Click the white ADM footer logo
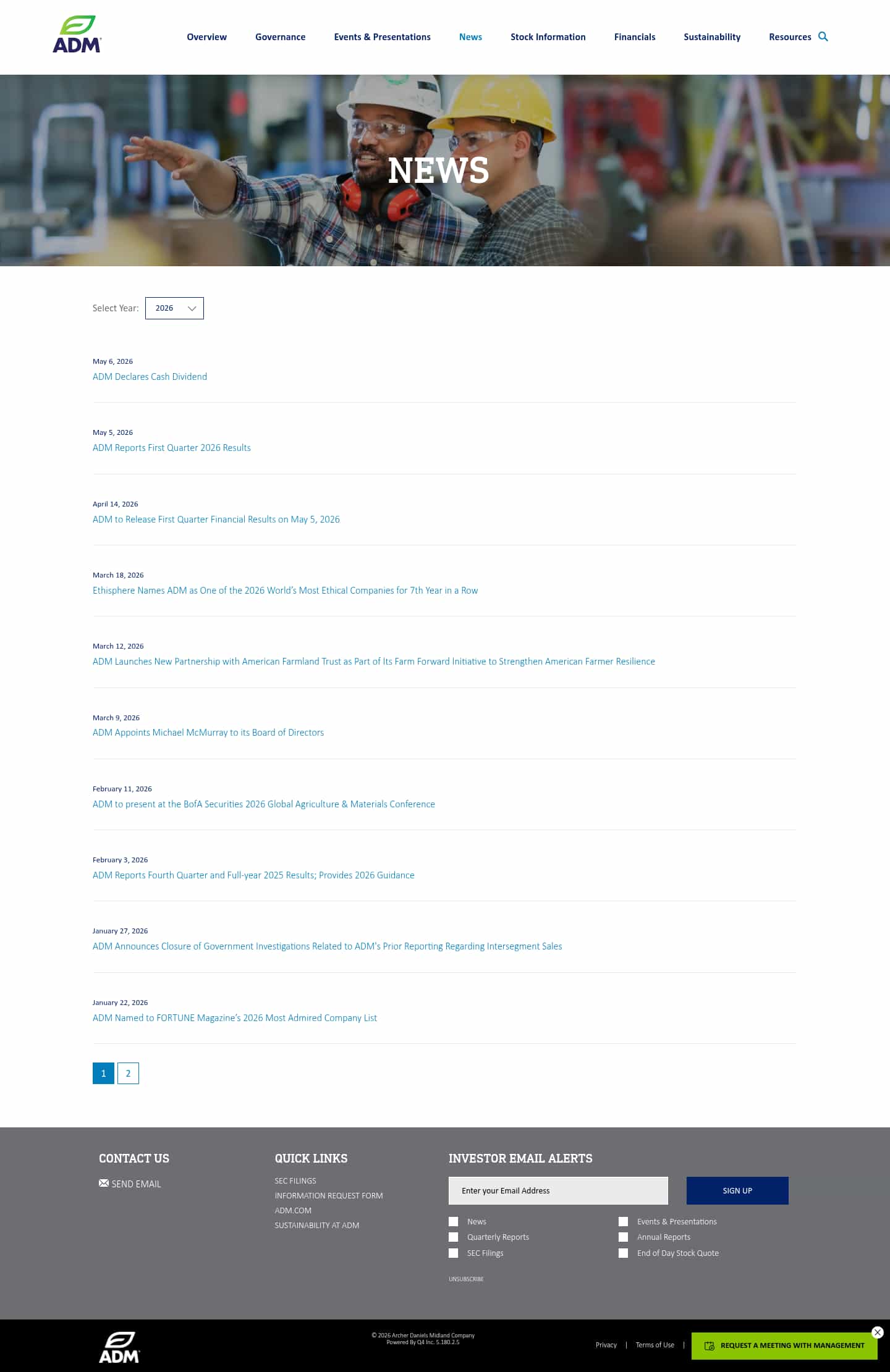 pyautogui.click(x=119, y=1347)
